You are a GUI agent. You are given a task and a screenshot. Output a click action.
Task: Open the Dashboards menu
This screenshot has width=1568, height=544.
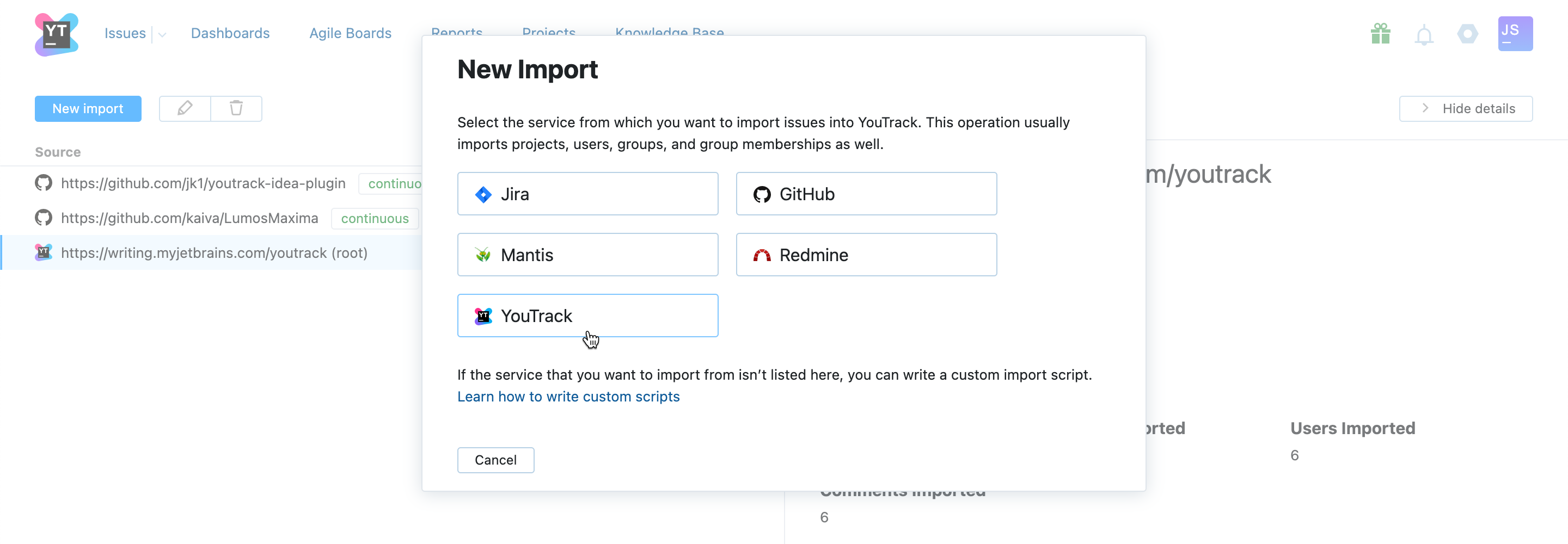click(230, 34)
